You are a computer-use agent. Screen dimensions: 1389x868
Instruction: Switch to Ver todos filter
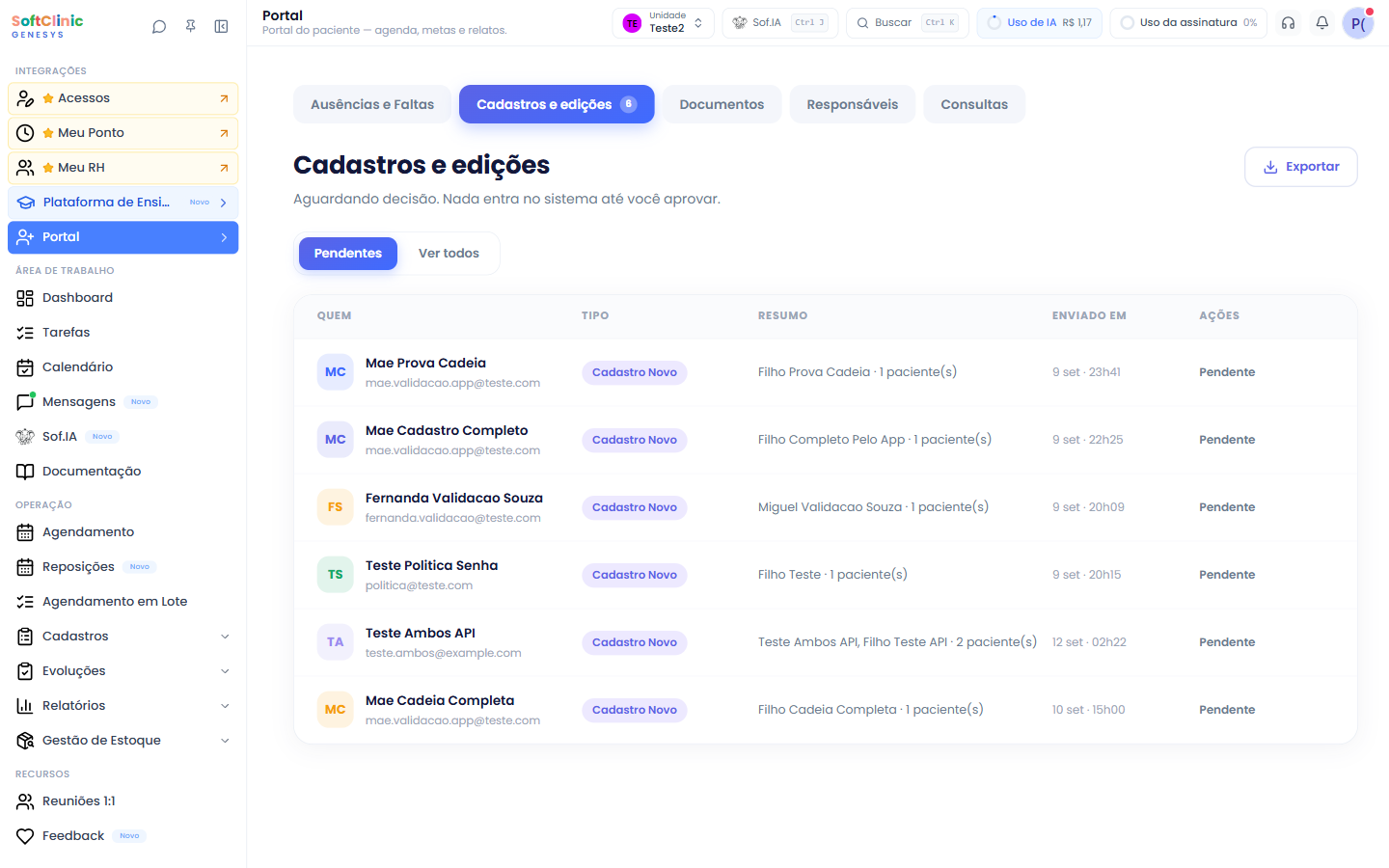click(449, 254)
